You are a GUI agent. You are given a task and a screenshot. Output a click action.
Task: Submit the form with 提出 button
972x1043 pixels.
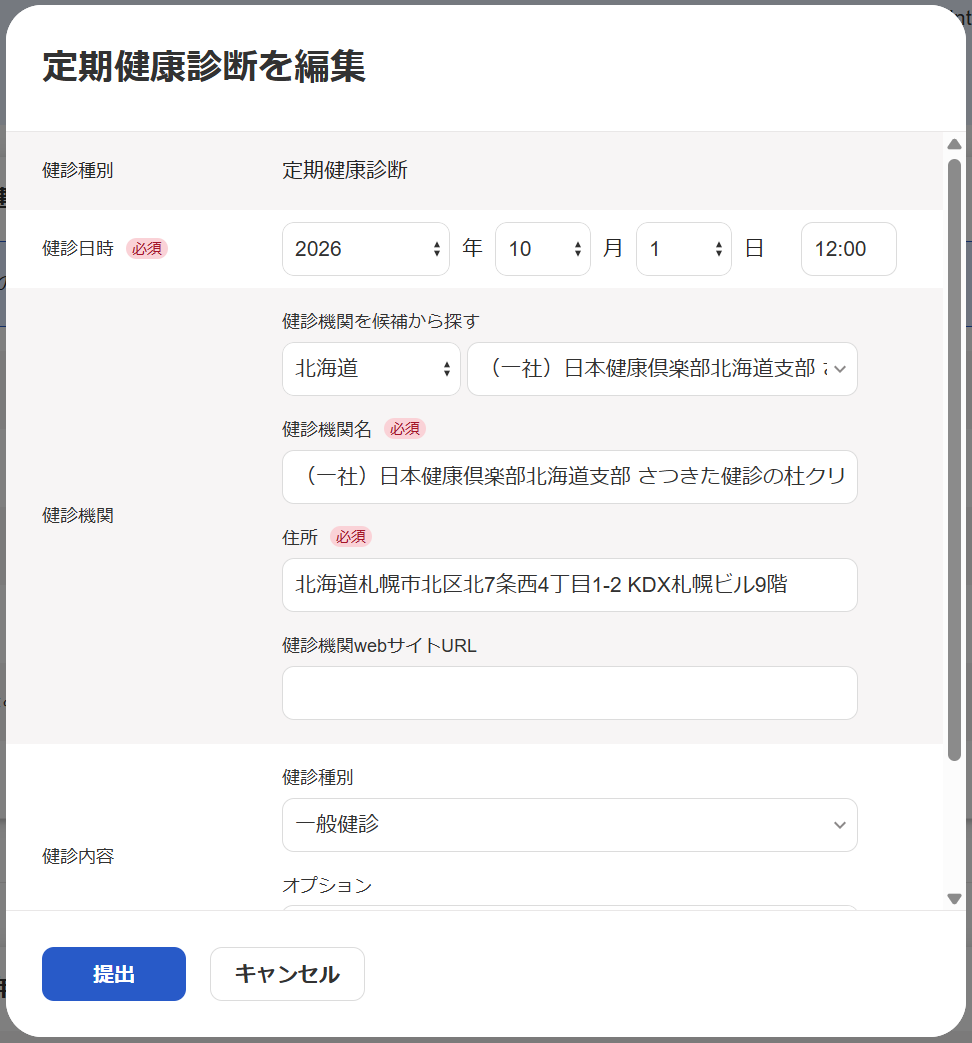pos(114,974)
